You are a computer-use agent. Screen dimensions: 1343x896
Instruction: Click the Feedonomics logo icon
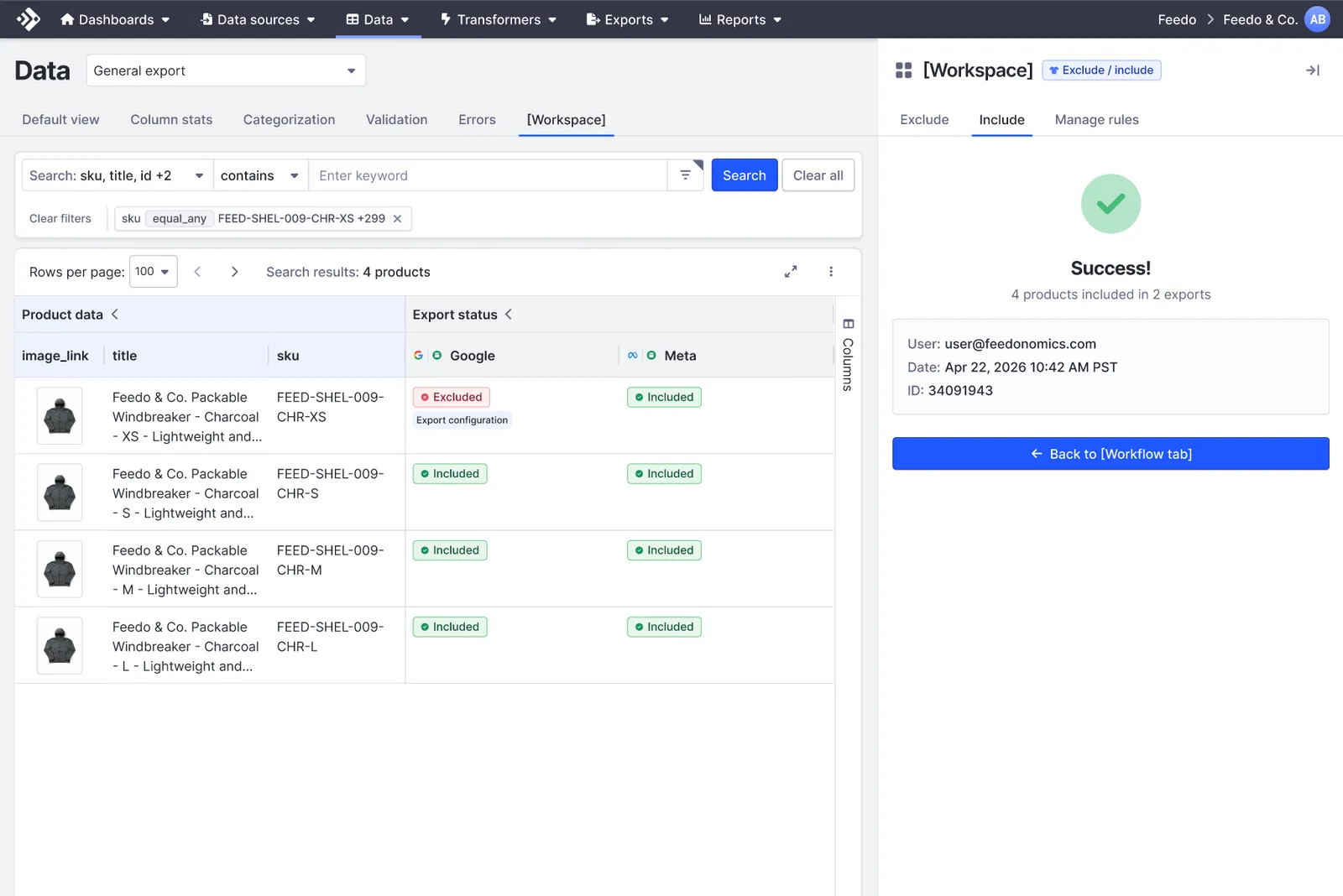point(28,18)
